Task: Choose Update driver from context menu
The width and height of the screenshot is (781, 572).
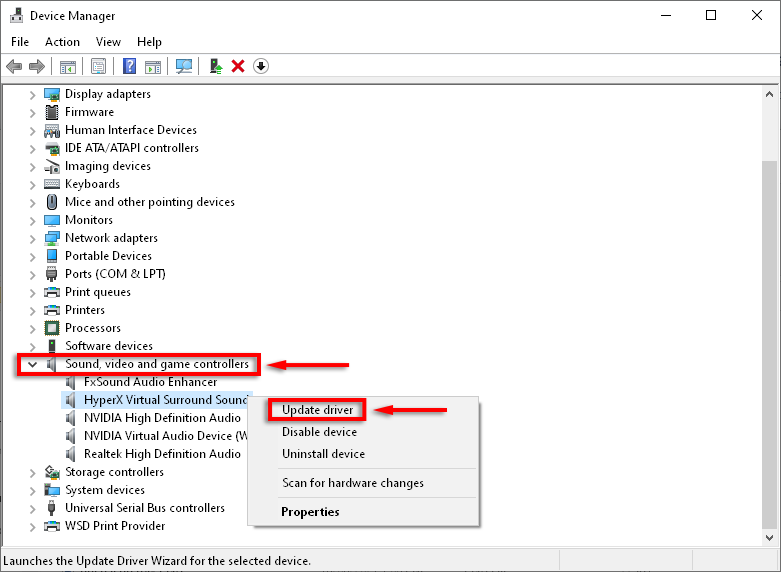Action: coord(317,410)
